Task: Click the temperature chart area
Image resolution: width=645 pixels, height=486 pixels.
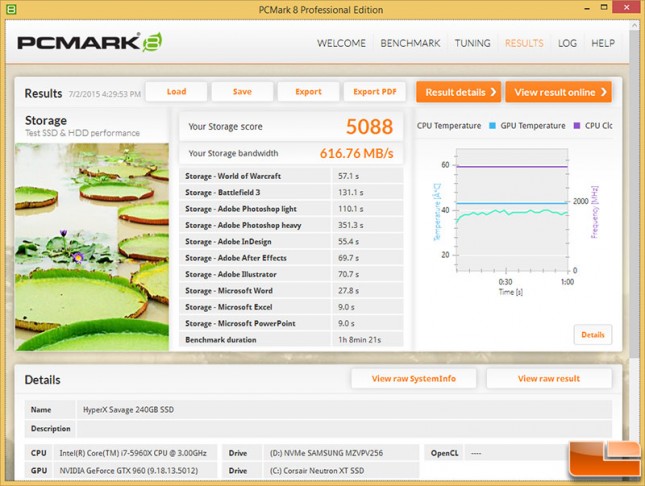Action: click(x=512, y=210)
